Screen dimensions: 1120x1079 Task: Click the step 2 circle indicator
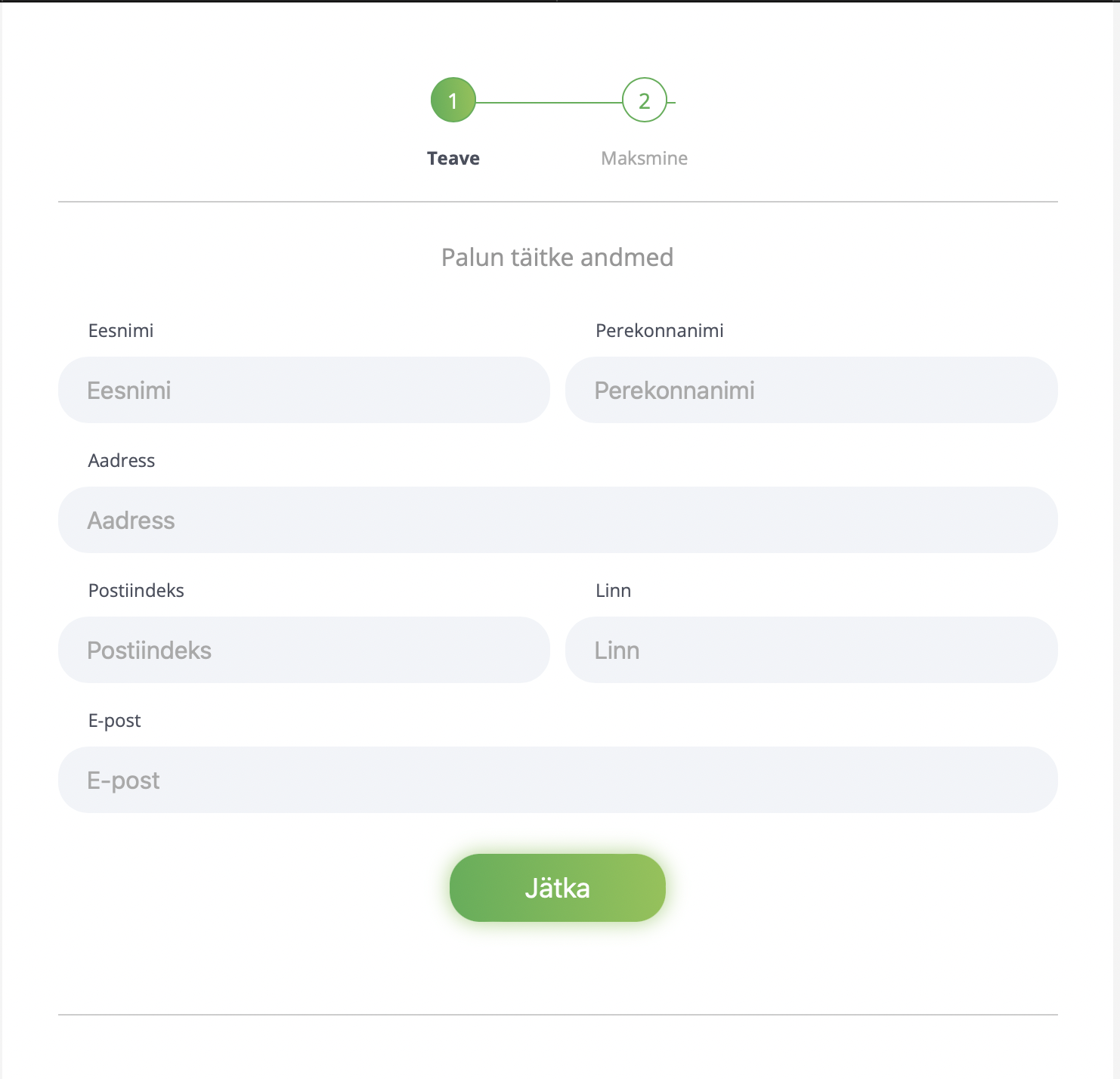pos(644,100)
